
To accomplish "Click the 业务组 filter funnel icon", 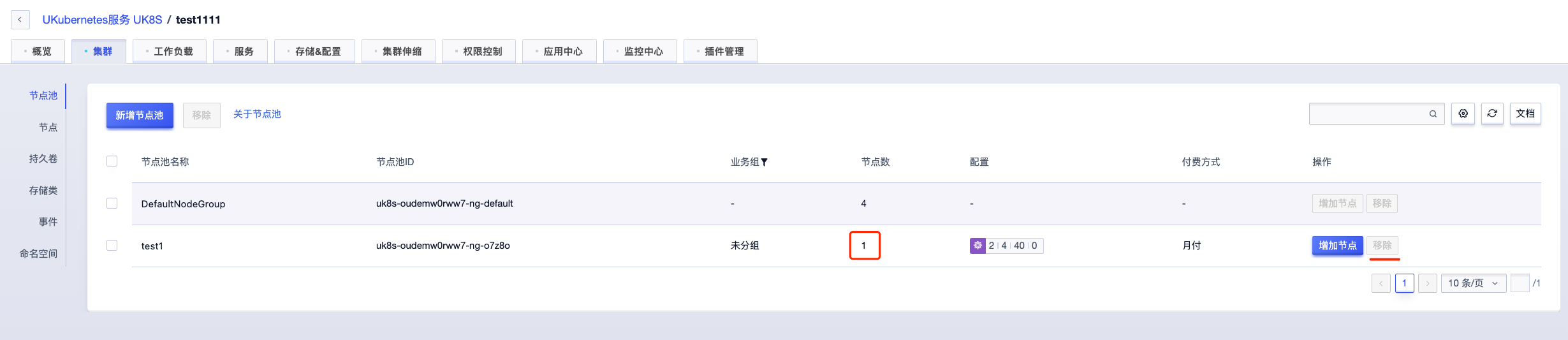I will (x=765, y=162).
